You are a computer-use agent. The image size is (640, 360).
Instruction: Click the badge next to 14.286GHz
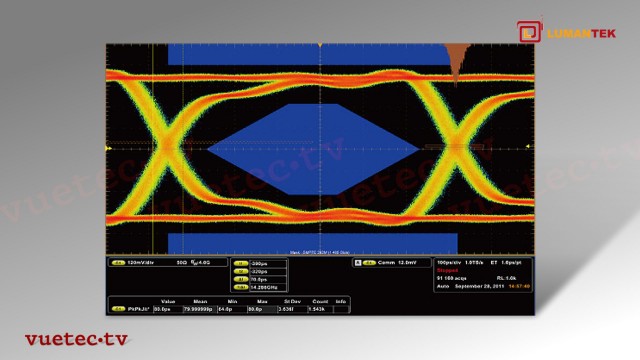click(241, 287)
